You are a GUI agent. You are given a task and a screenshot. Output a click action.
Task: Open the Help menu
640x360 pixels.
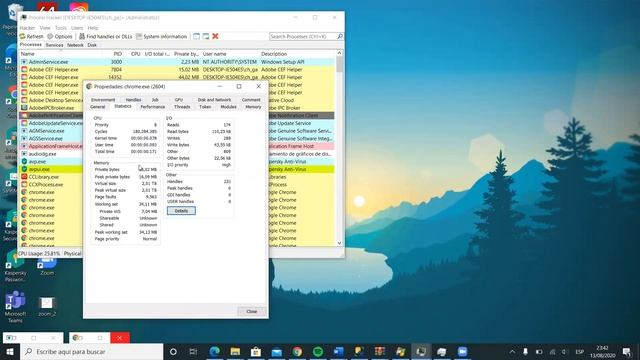click(x=93, y=28)
